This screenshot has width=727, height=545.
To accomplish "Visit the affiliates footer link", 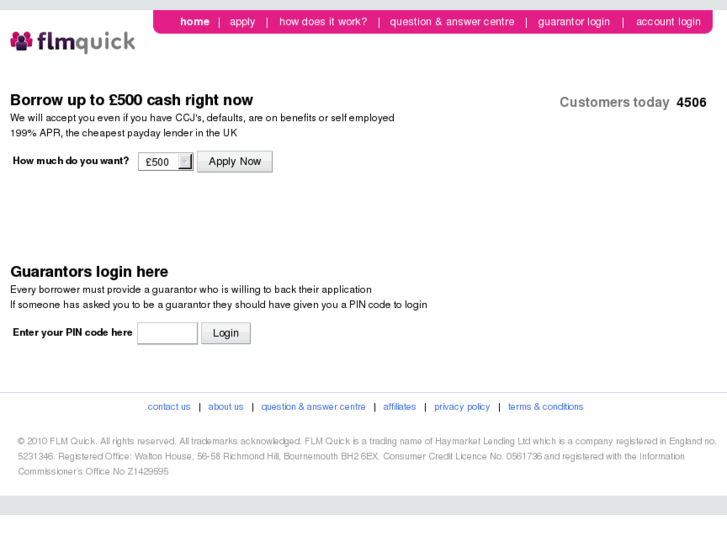I will click(400, 407).
